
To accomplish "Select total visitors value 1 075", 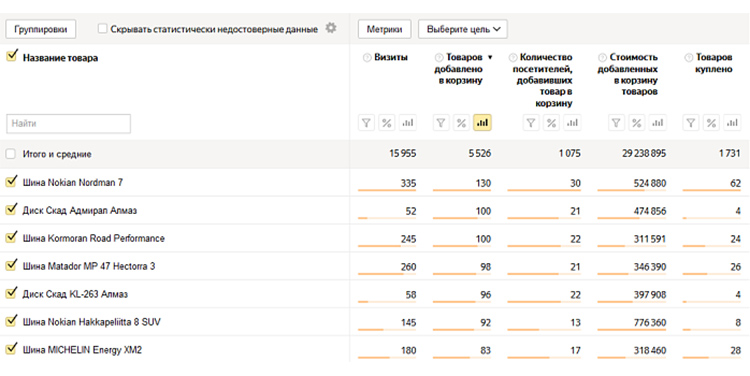I will (x=569, y=154).
